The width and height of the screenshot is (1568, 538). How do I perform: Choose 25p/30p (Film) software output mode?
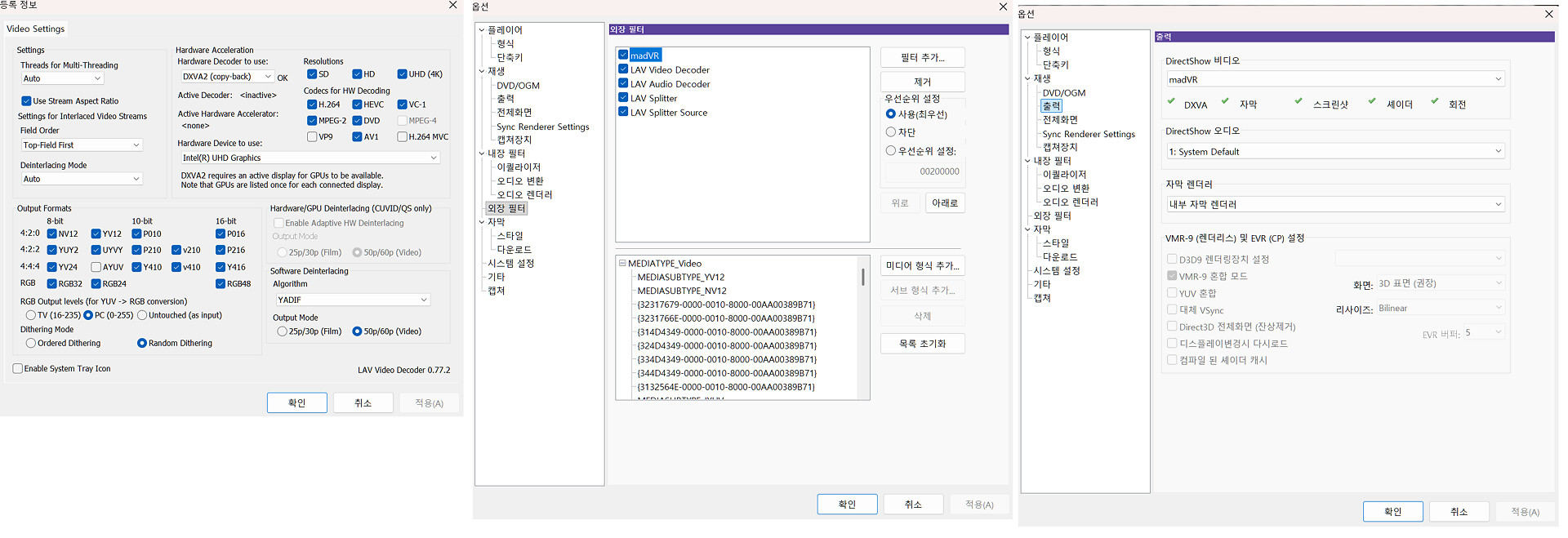click(x=282, y=331)
